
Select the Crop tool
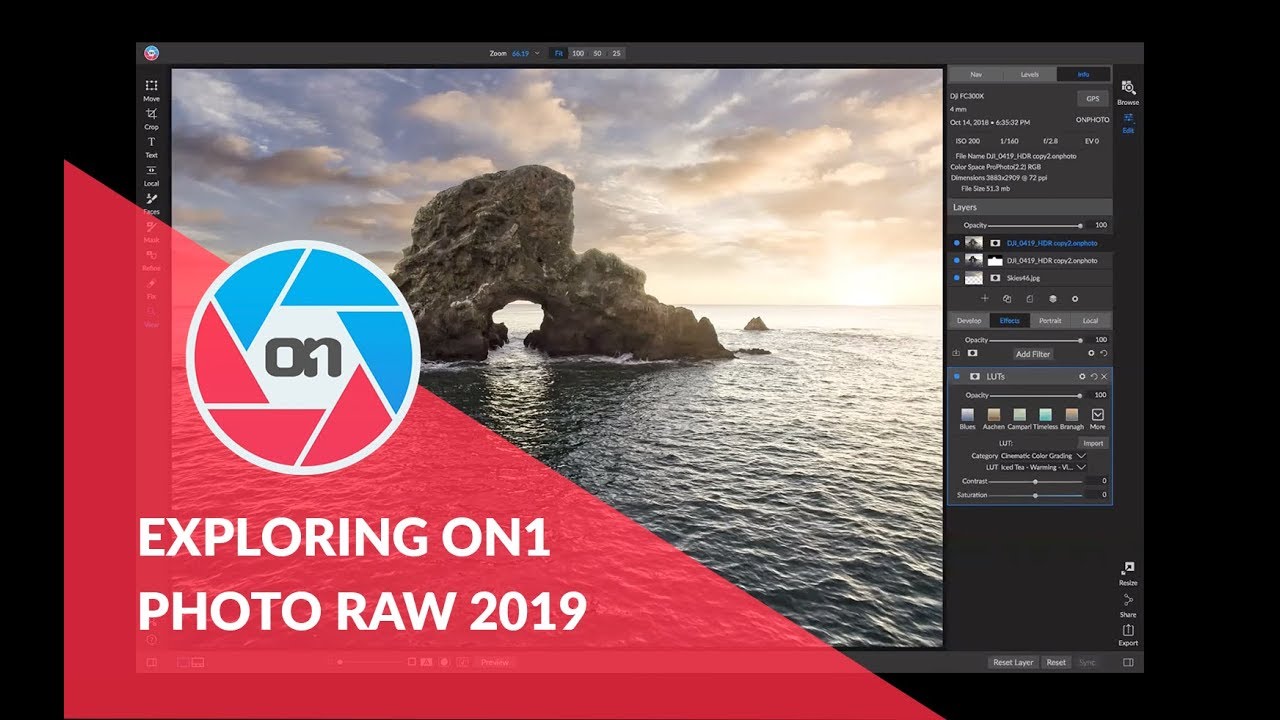[151, 117]
